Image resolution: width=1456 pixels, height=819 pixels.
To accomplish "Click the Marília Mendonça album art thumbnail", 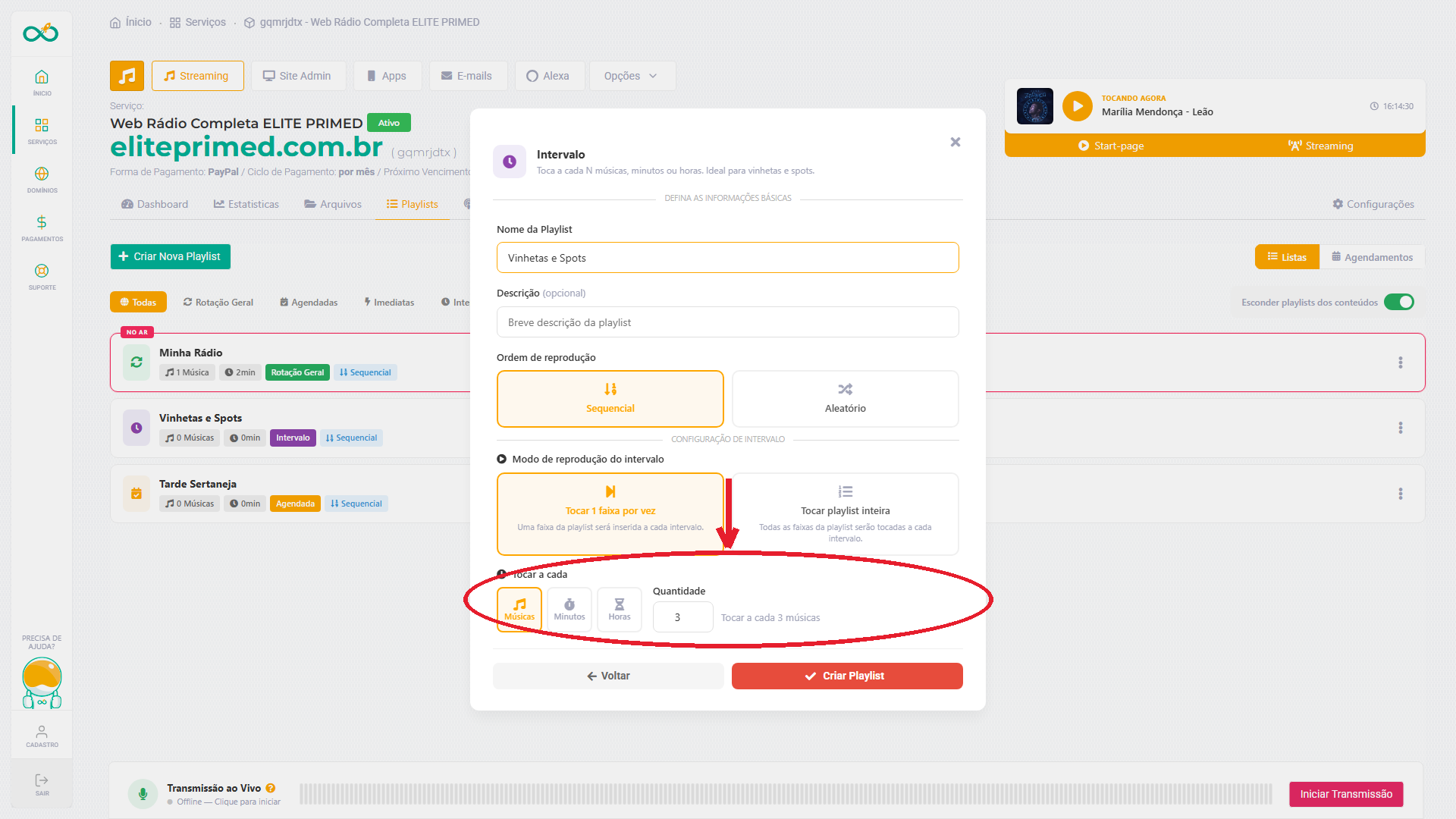I will pos(1034,106).
